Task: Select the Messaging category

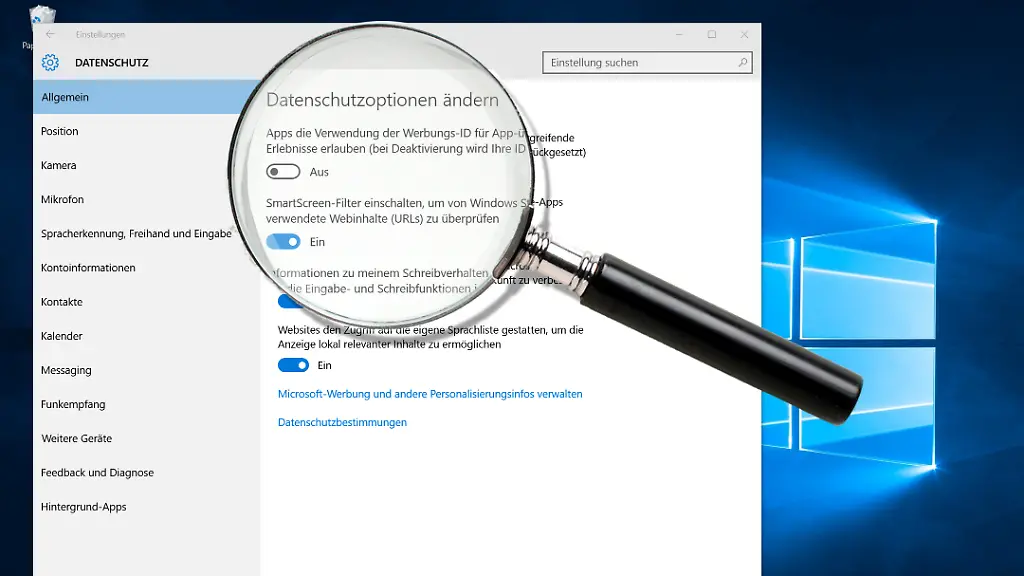Action: [x=65, y=370]
